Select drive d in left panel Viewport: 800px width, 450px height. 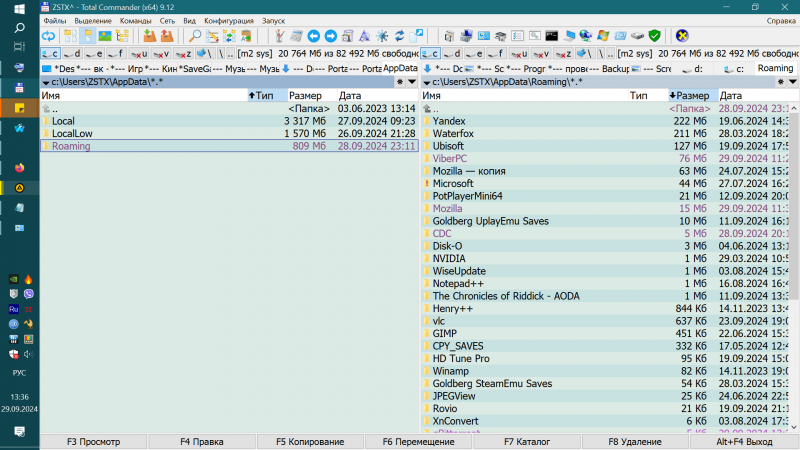tap(74, 53)
